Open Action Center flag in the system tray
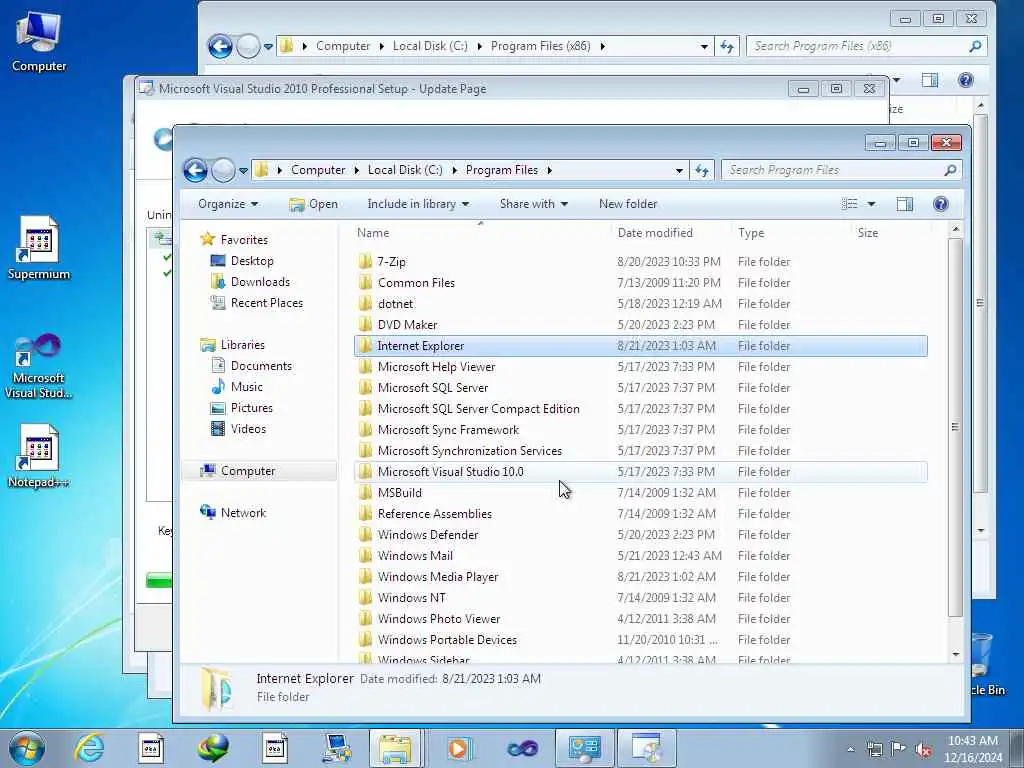 click(899, 749)
